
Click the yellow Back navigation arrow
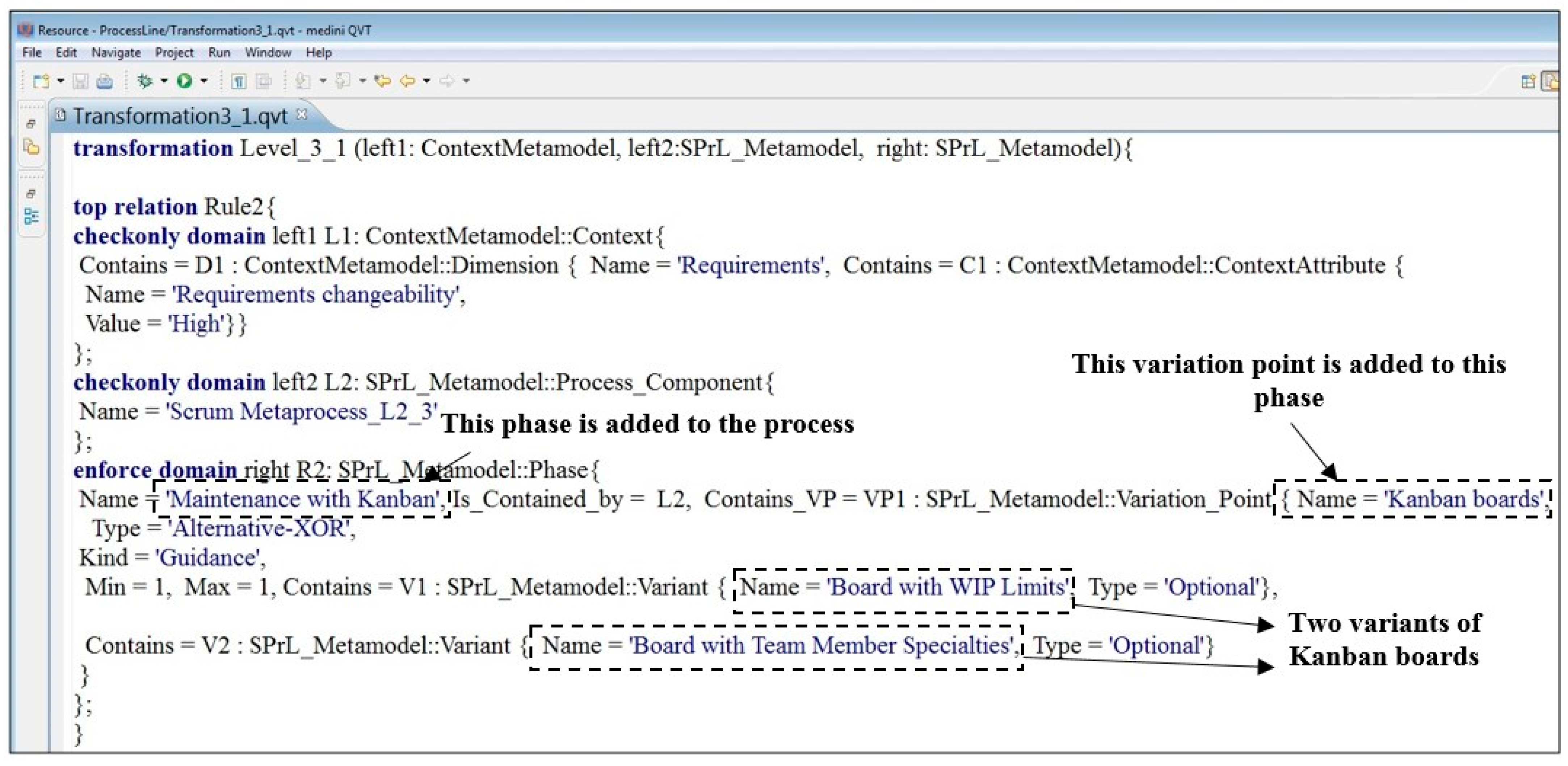[407, 81]
